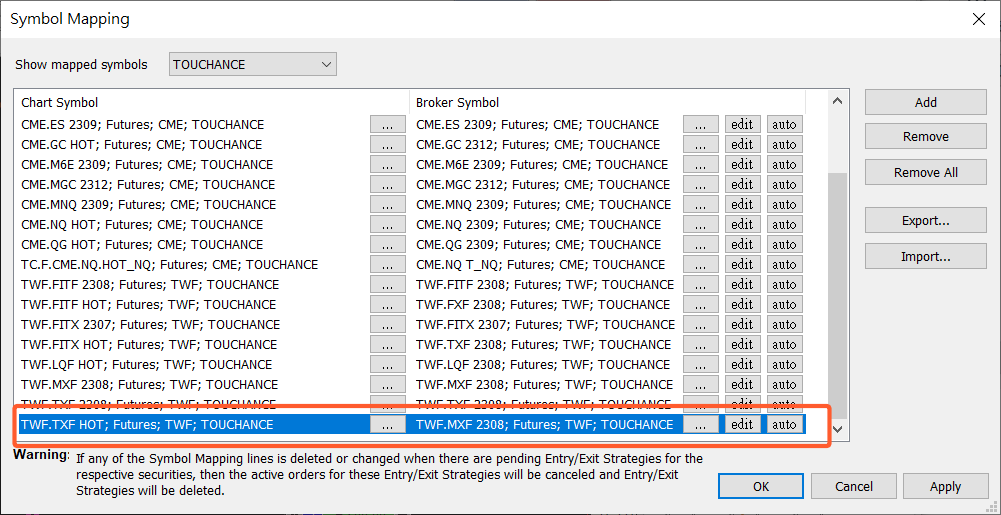1001x515 pixels.
Task: Browse chart symbol for CME.ES 2309 row
Action: (388, 124)
